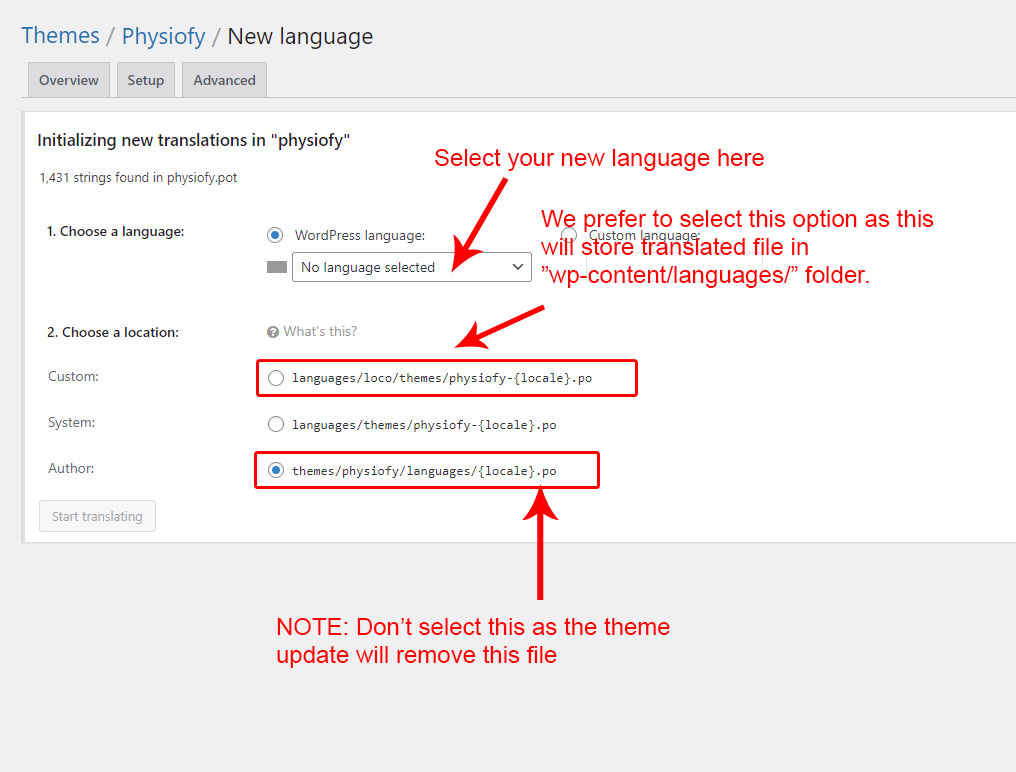Open the 'No language selected' dropdown
1016x772 pixels.
coord(400,267)
